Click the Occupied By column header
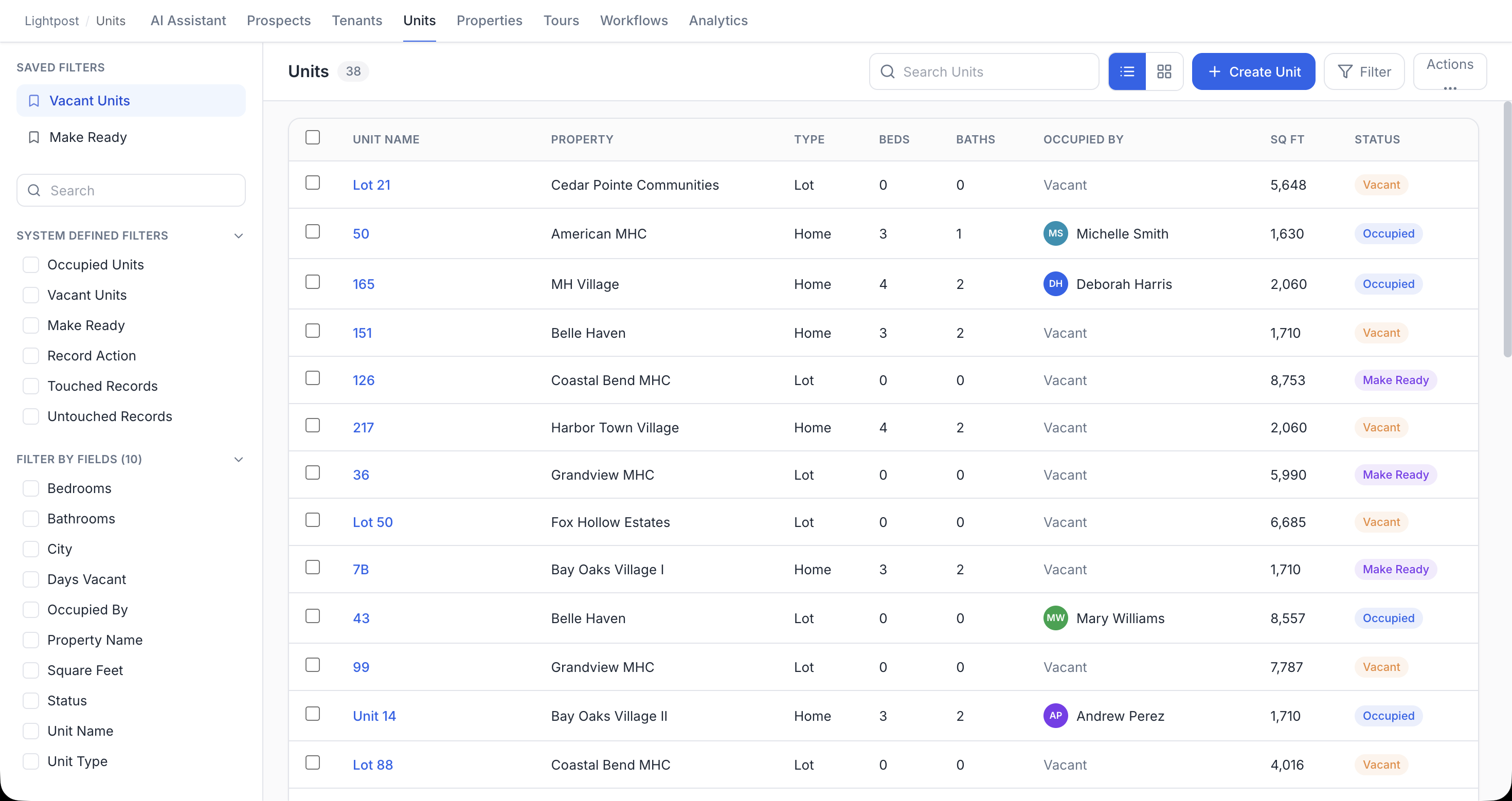The image size is (1512, 801). pos(1083,140)
